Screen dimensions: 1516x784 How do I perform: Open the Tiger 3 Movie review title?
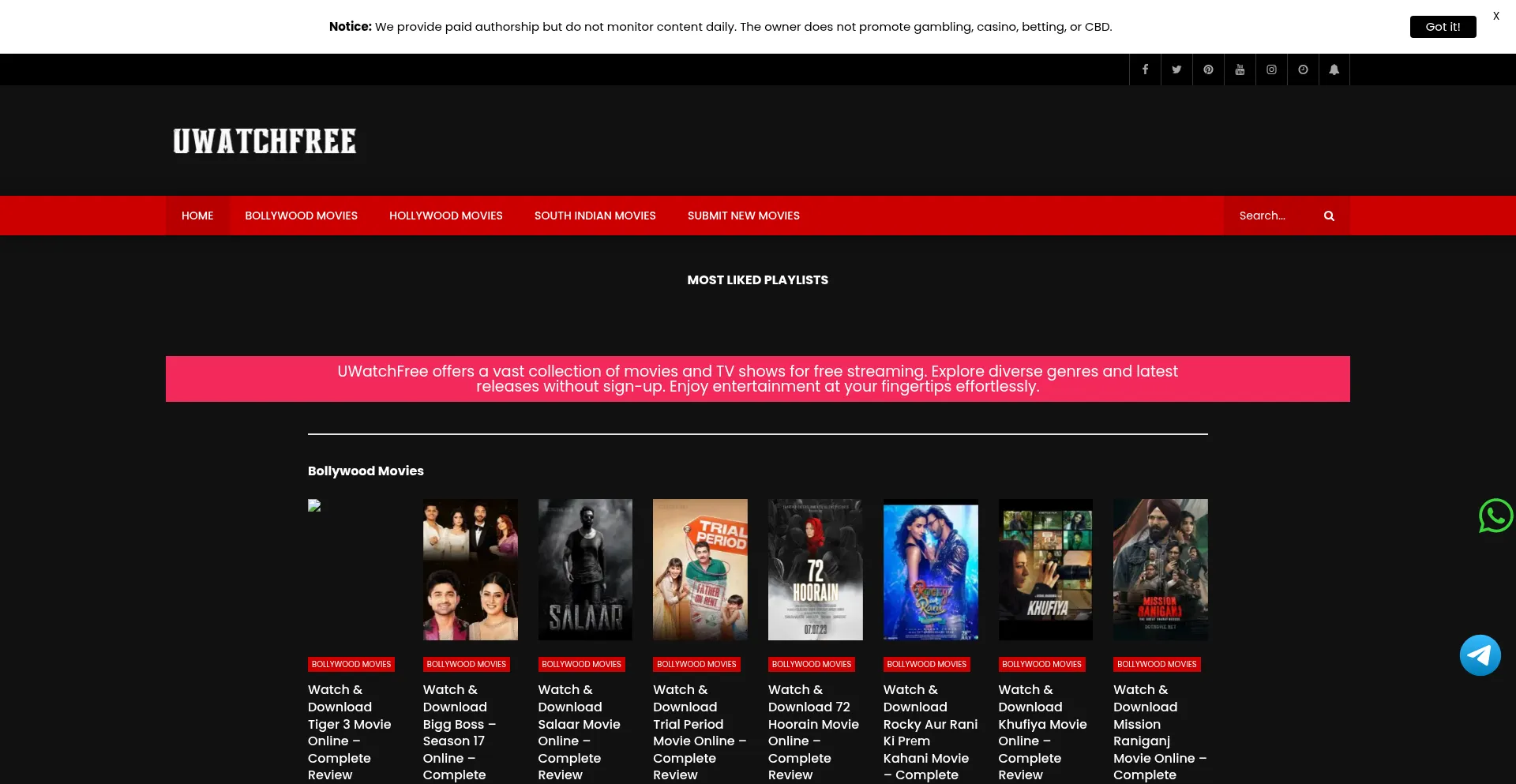350,733
